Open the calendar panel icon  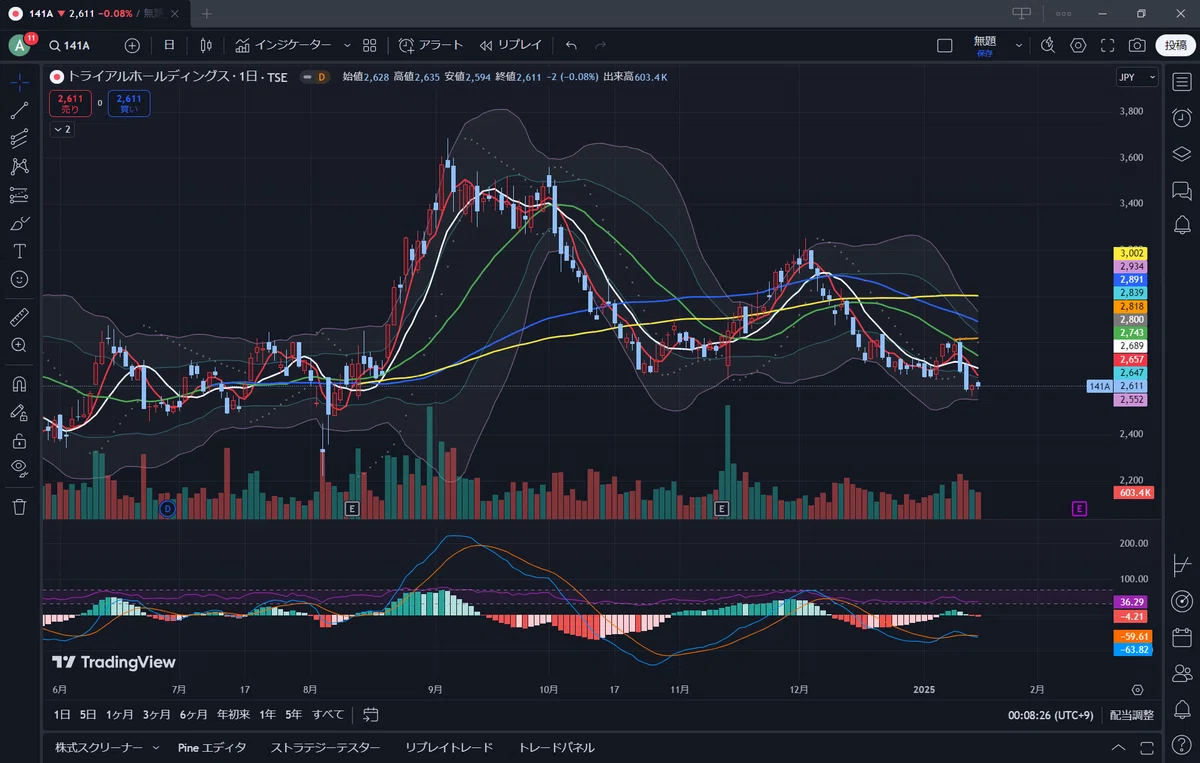pos(1182,636)
